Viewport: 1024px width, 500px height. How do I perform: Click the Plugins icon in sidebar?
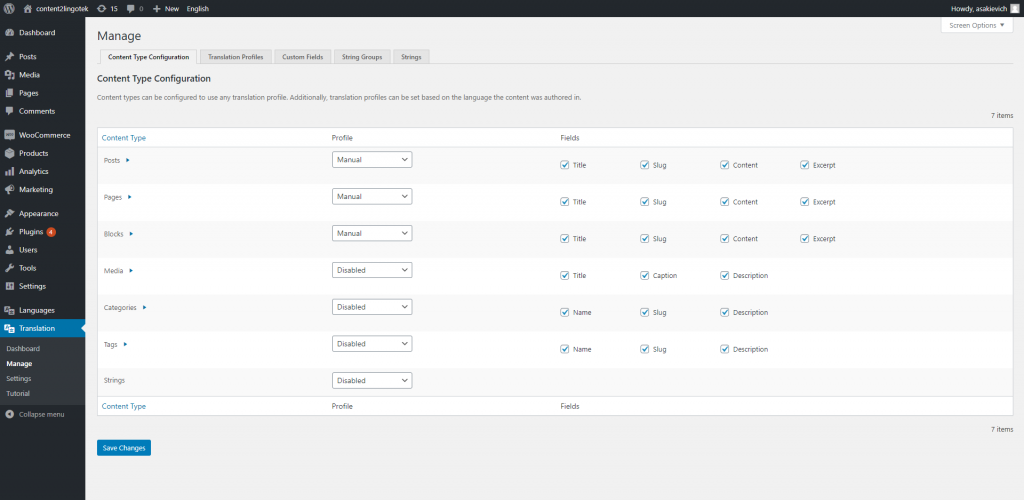[x=9, y=232]
